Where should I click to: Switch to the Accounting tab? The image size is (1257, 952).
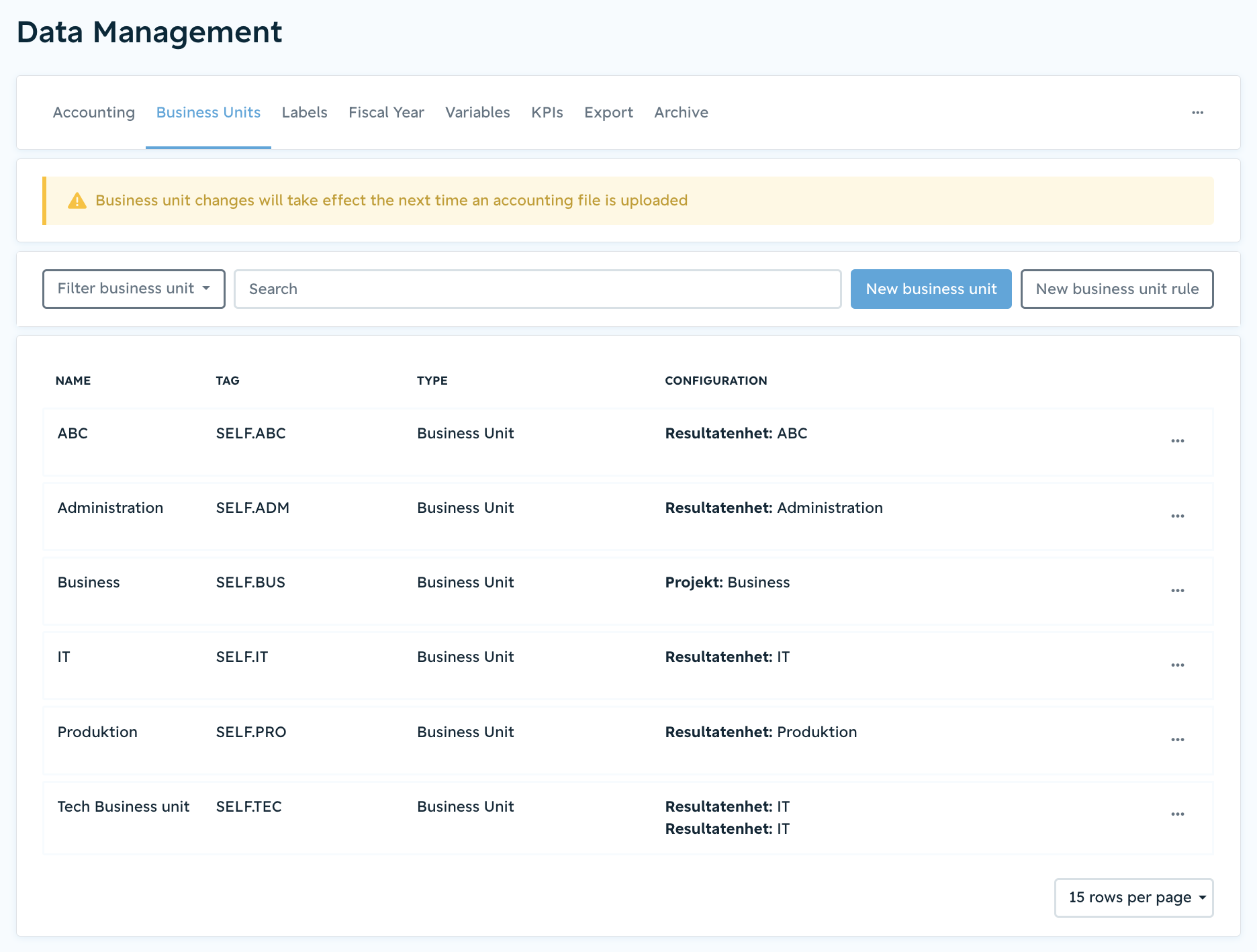[94, 113]
